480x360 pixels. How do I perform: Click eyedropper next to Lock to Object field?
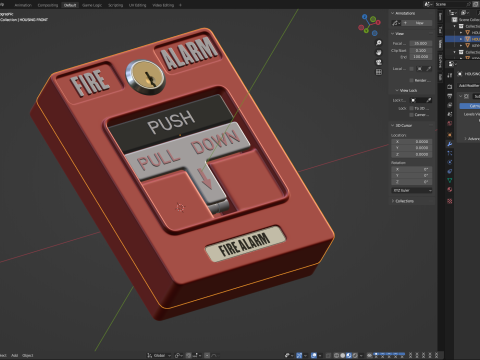pyautogui.click(x=429, y=100)
